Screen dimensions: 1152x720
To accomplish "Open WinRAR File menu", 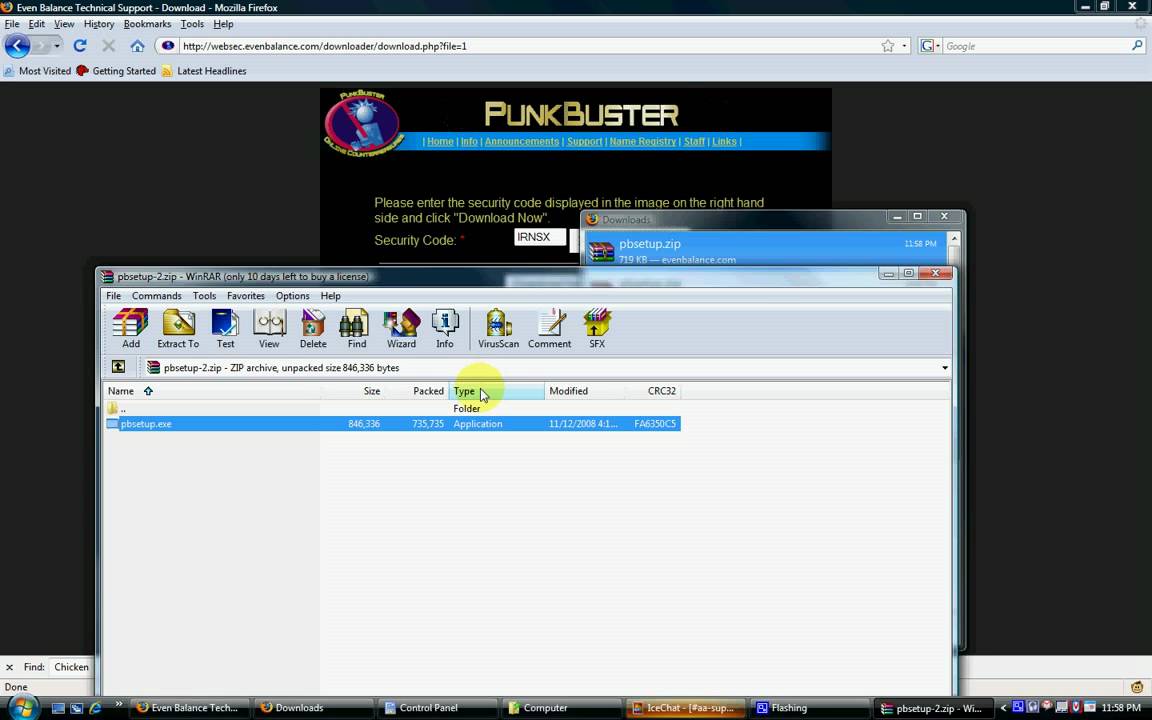I will (113, 295).
